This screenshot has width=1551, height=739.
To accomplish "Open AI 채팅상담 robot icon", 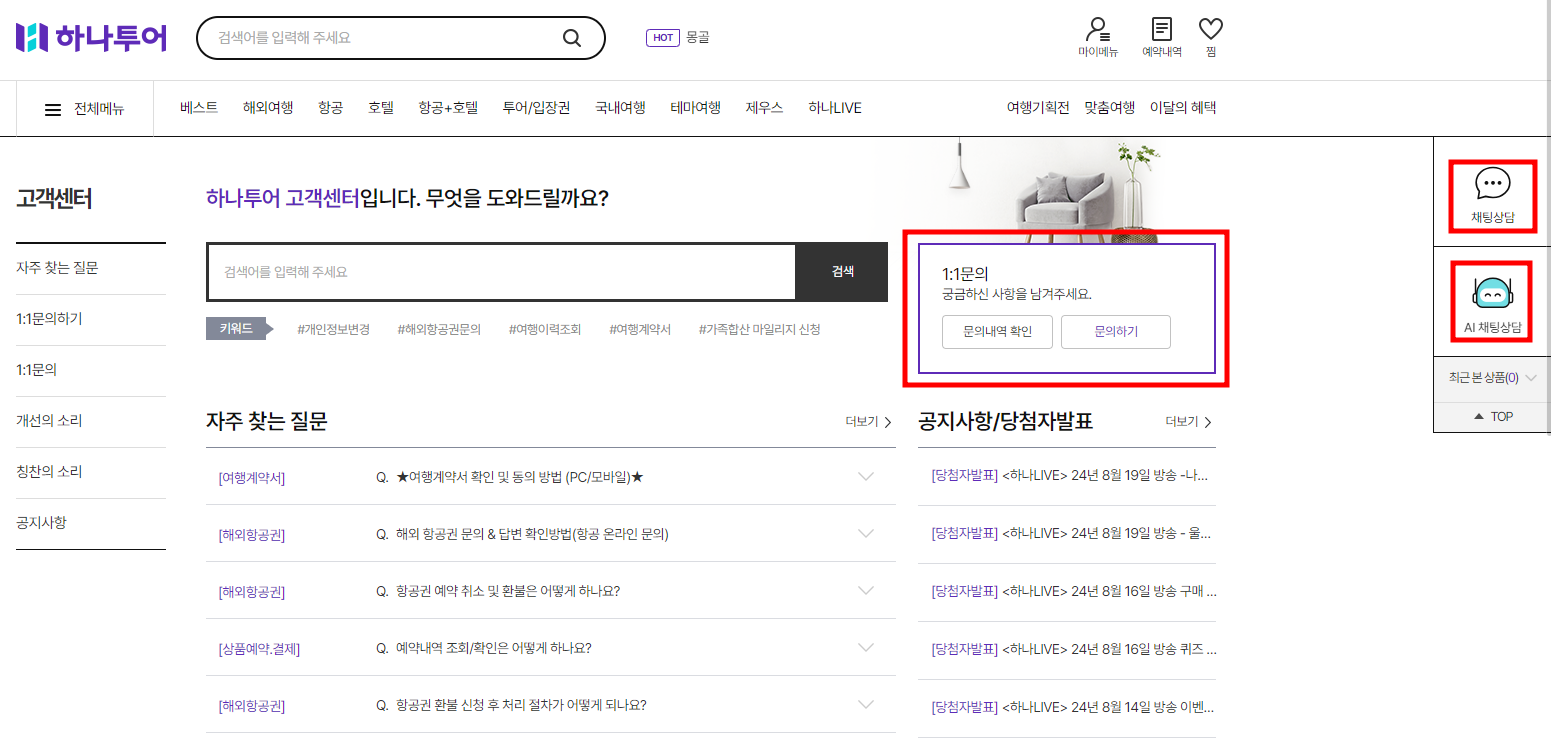I will click(x=1491, y=298).
